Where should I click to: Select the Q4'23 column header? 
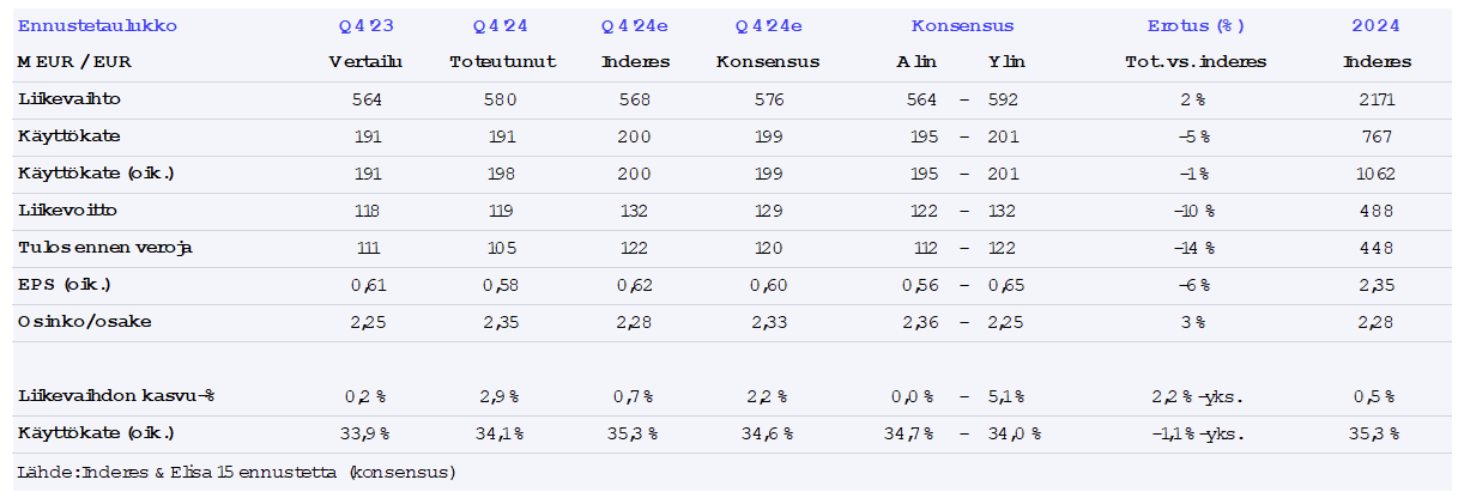click(366, 26)
